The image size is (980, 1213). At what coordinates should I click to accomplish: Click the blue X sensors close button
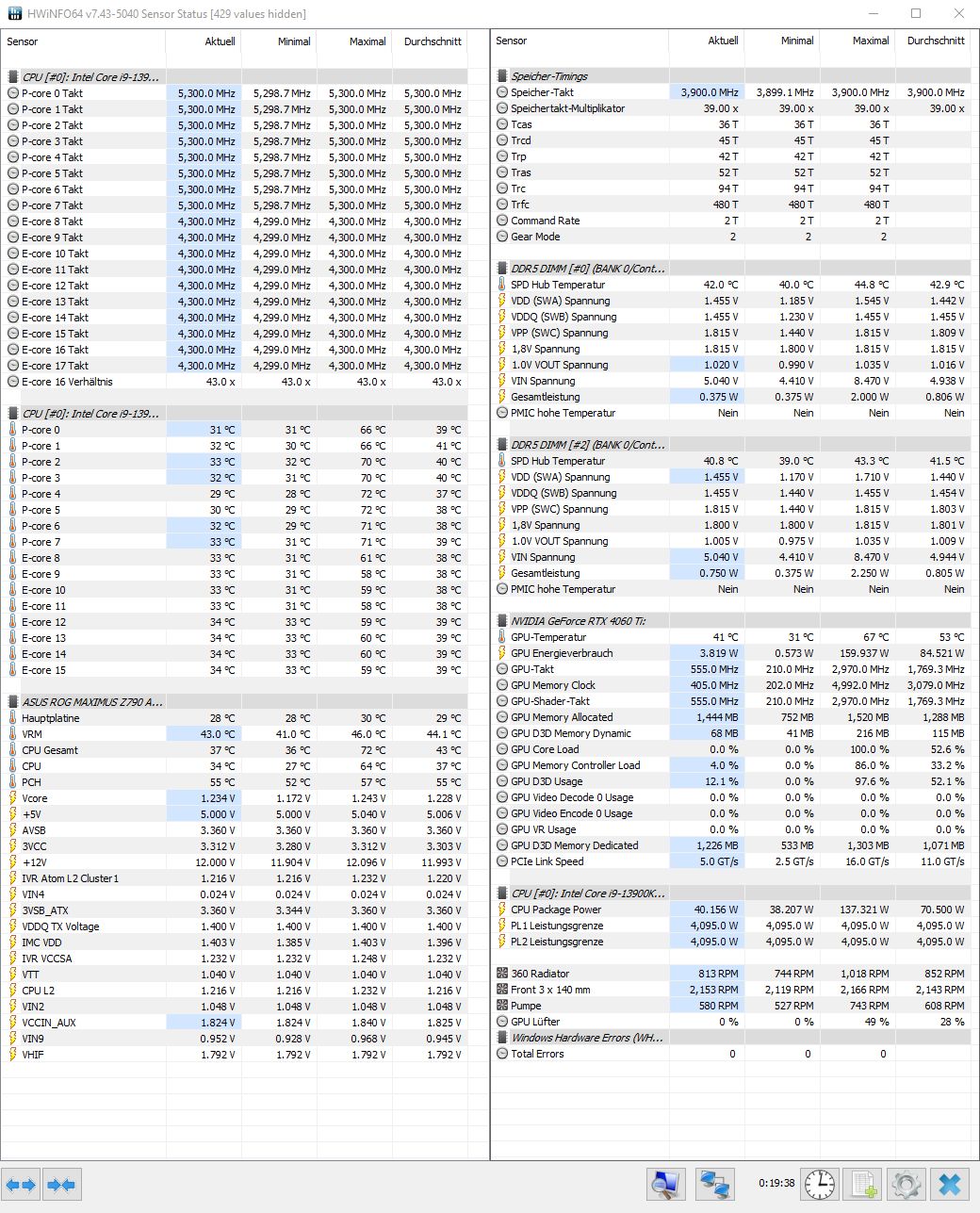click(x=948, y=1185)
